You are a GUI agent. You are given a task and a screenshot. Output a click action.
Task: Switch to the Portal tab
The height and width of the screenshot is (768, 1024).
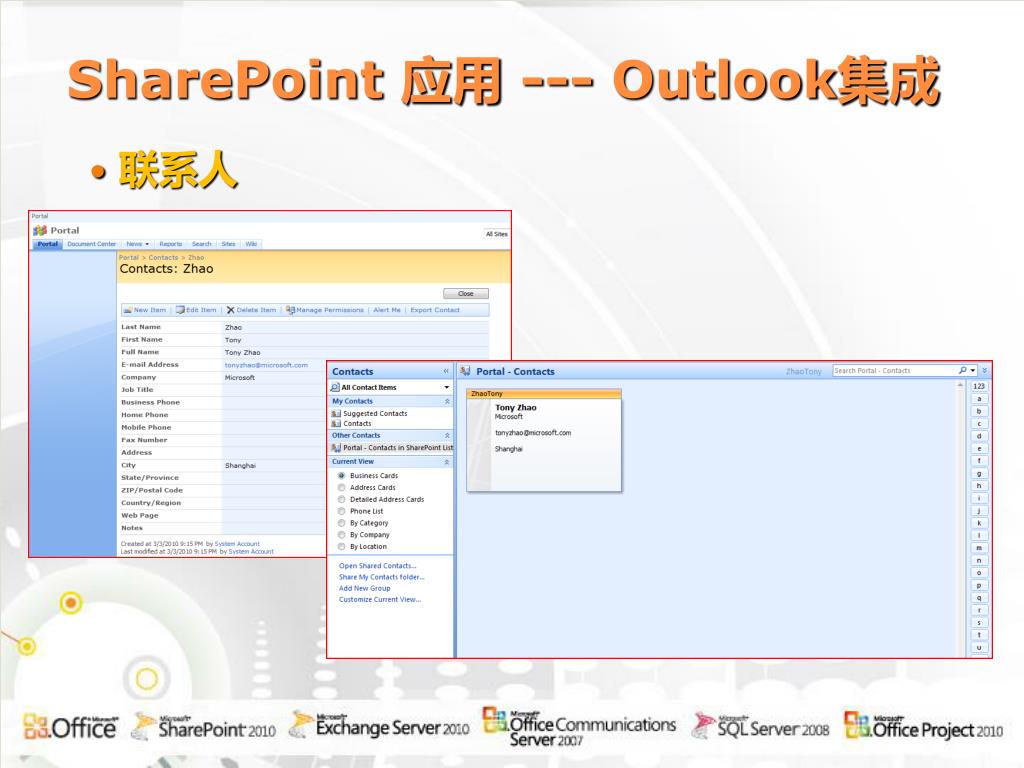pyautogui.click(x=48, y=244)
